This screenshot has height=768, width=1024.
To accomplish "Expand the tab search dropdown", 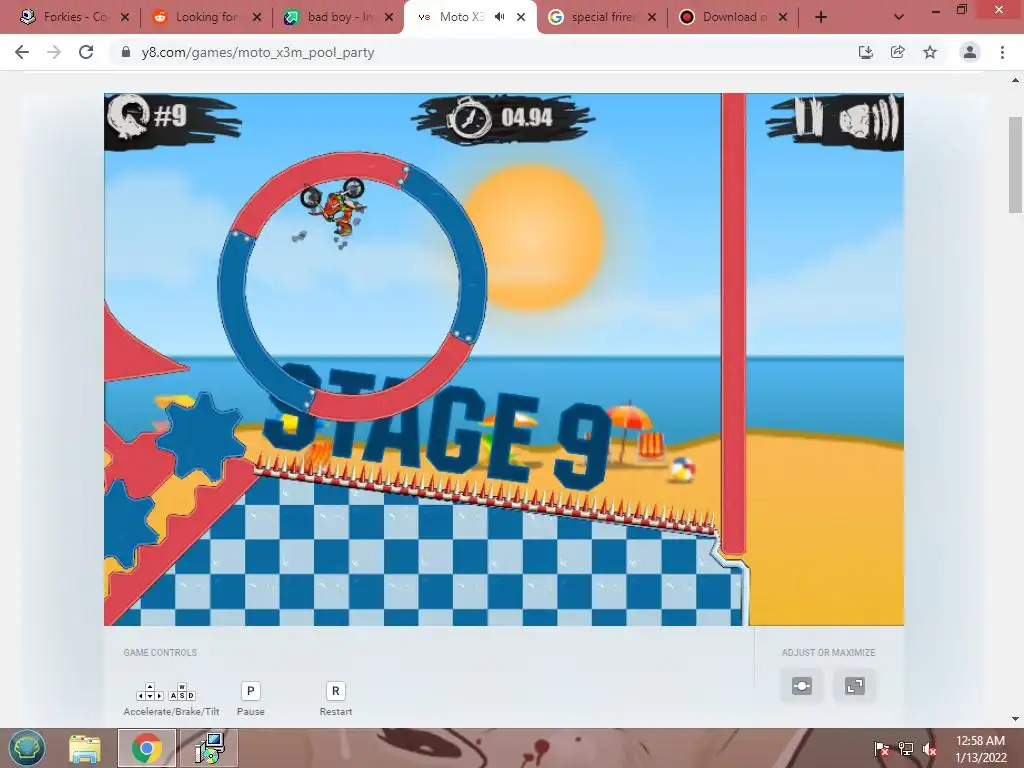I will point(899,17).
